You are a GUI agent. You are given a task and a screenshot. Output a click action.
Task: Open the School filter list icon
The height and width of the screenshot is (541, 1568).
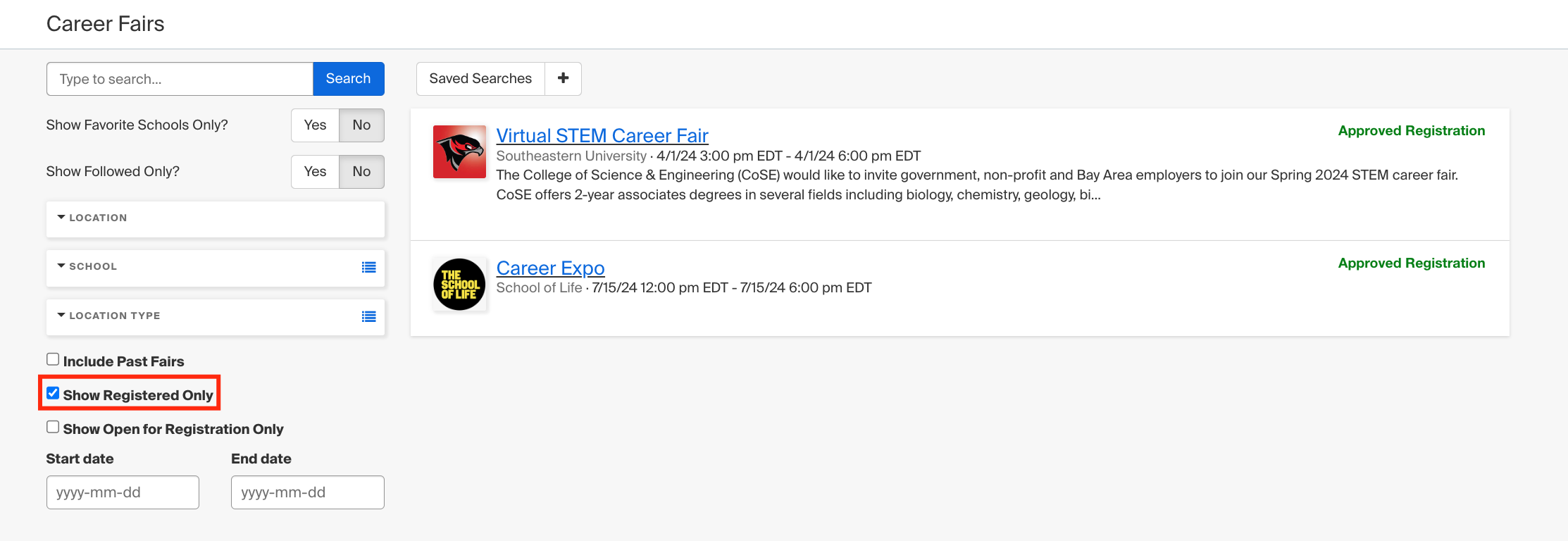point(369,268)
